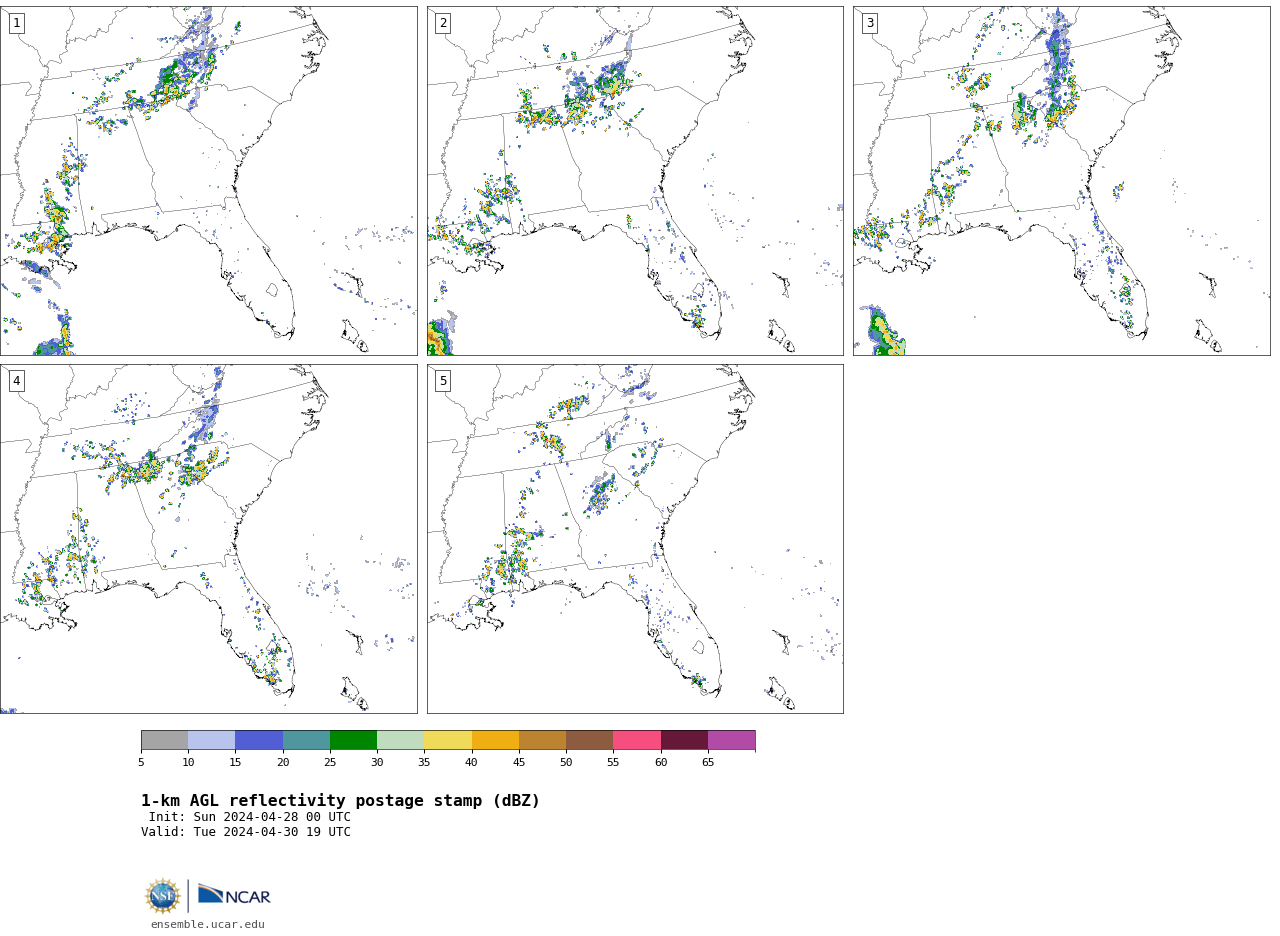Click the Valid: Tue 2024-04-30 19 UTC text
Screen dimensions: 1280x936
point(246,832)
